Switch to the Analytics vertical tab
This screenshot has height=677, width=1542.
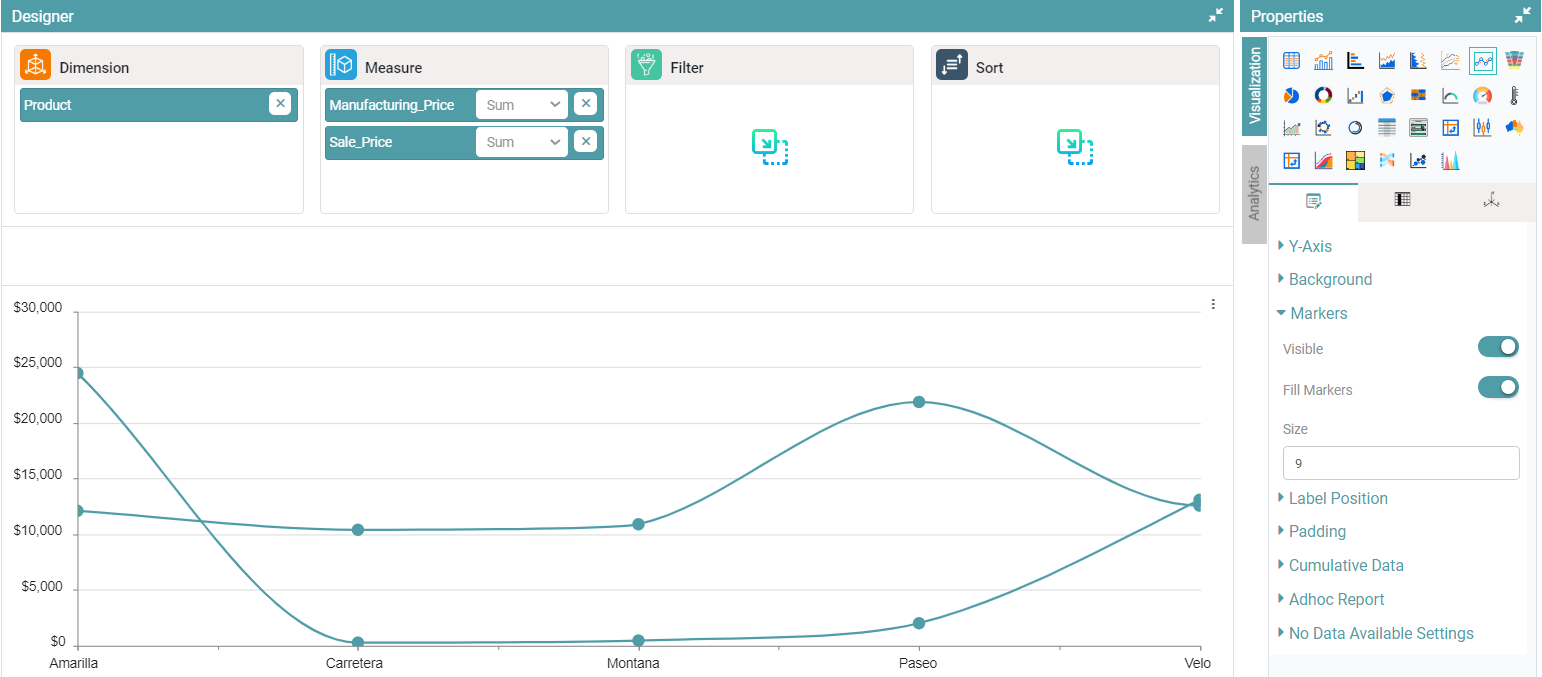tap(1254, 194)
